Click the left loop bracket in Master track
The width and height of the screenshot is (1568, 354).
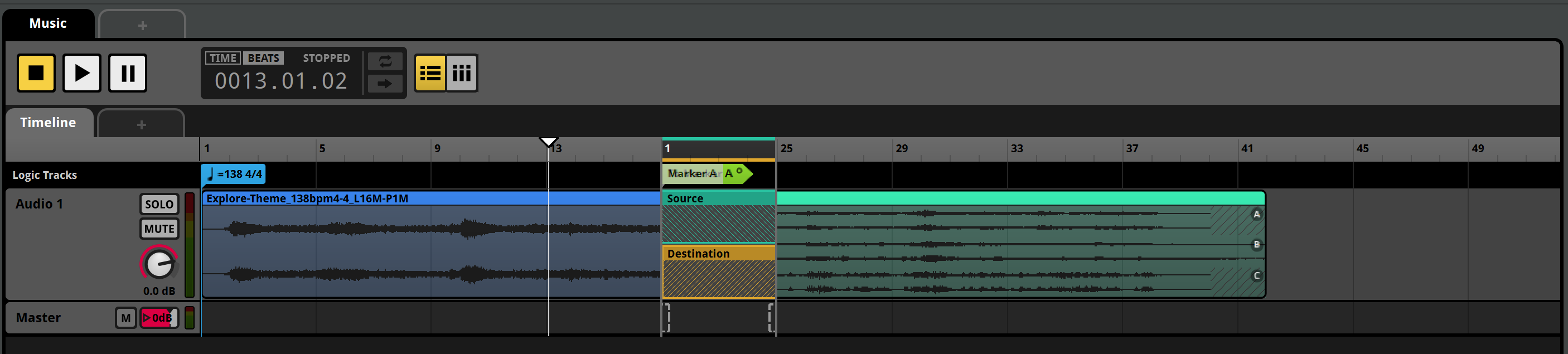pyautogui.click(x=665, y=318)
